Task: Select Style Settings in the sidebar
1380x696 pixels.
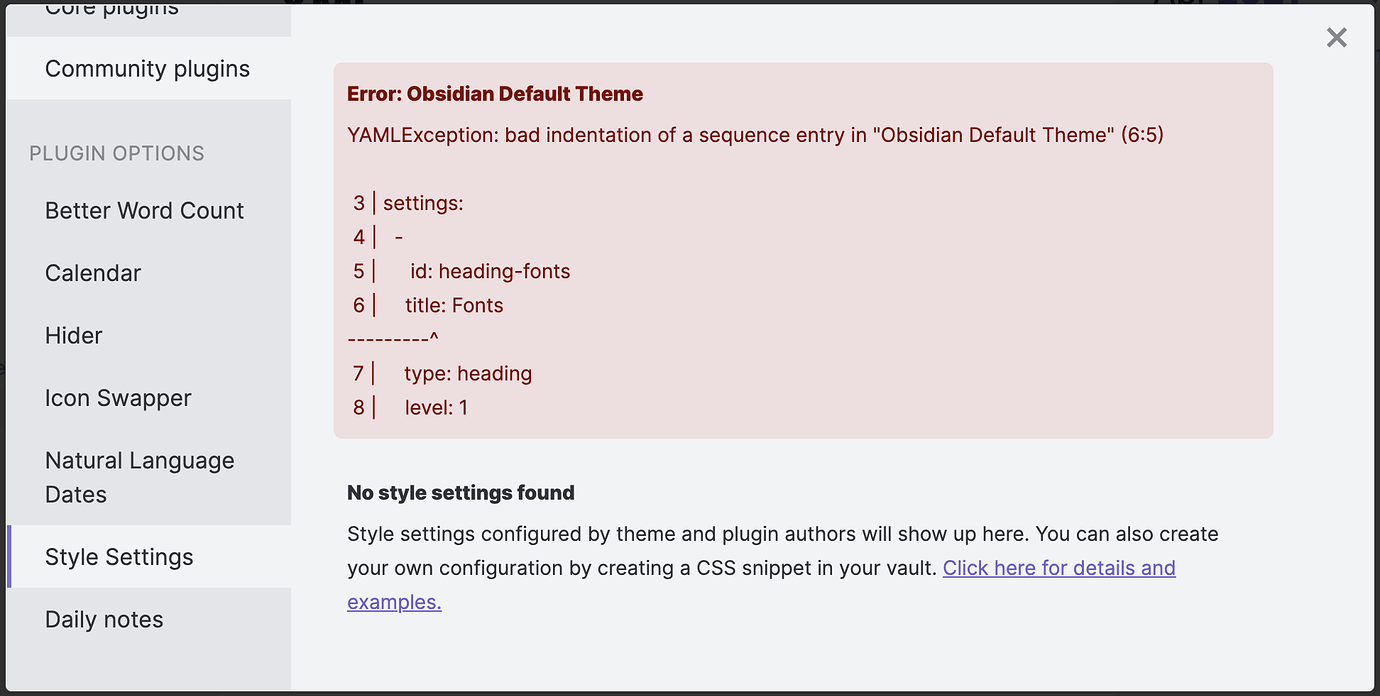Action: [x=119, y=556]
